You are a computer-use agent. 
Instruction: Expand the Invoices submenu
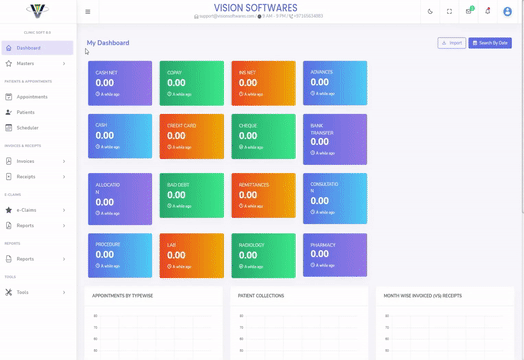[x=64, y=161]
